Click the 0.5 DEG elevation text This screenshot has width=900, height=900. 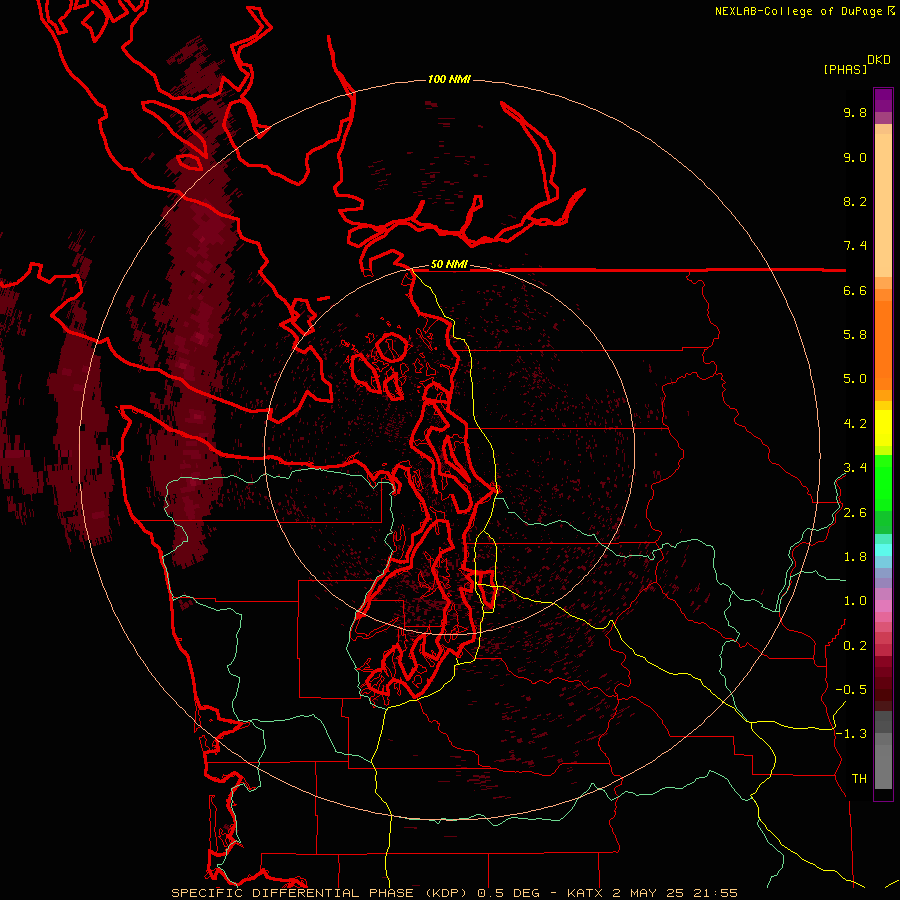pyautogui.click(x=511, y=893)
